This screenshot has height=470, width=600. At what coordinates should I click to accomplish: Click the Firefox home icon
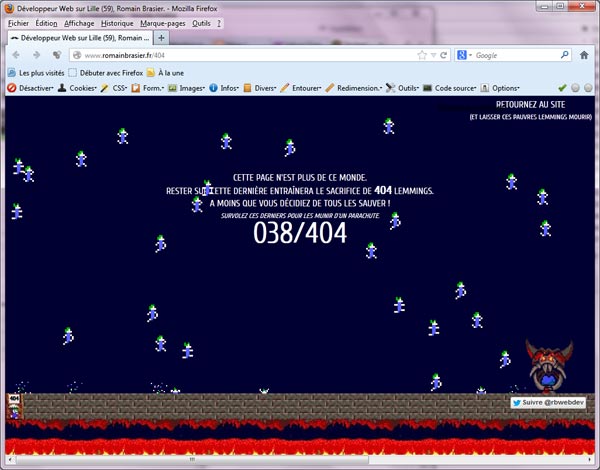pos(584,55)
